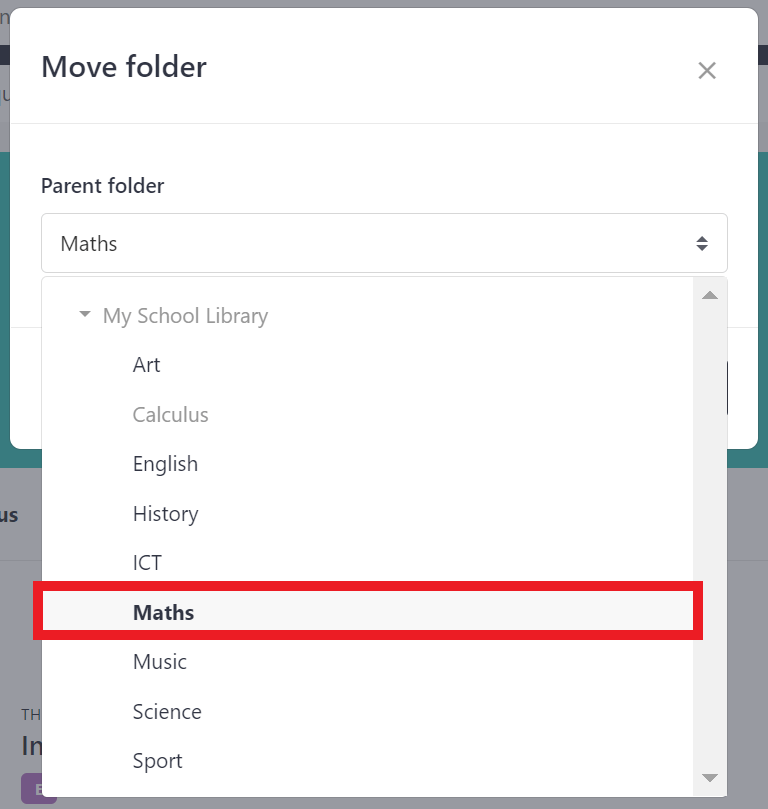The height and width of the screenshot is (809, 768).
Task: Select the Sport folder
Action: [157, 760]
